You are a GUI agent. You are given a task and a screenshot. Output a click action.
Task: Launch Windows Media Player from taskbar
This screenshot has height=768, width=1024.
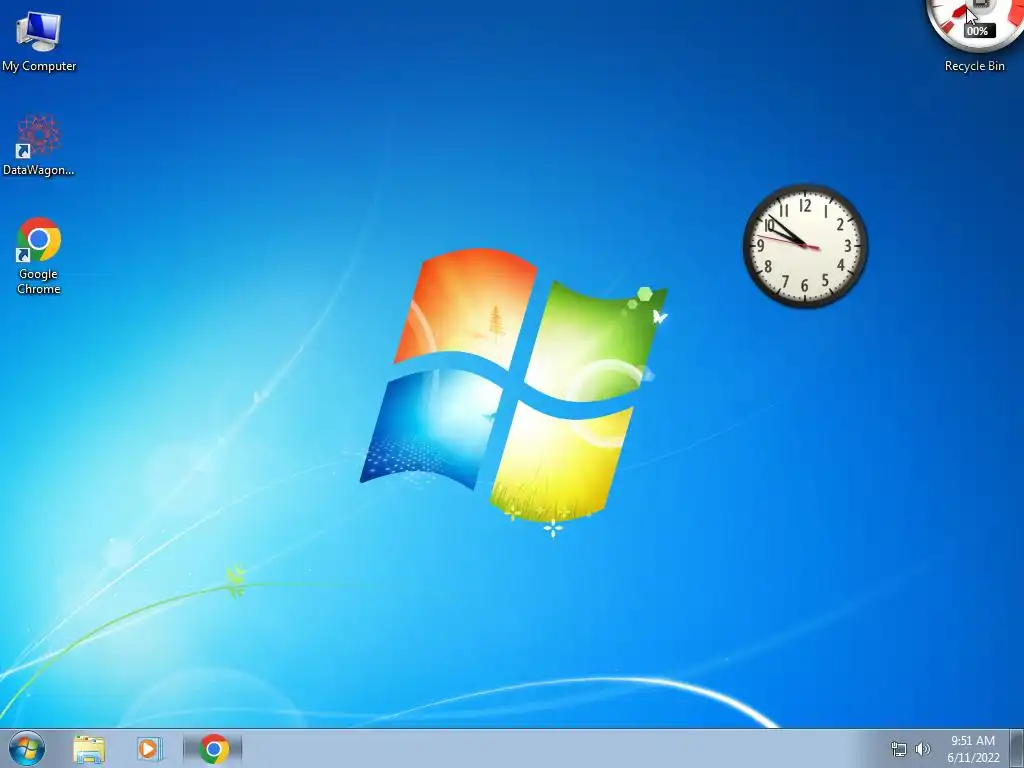(x=150, y=749)
